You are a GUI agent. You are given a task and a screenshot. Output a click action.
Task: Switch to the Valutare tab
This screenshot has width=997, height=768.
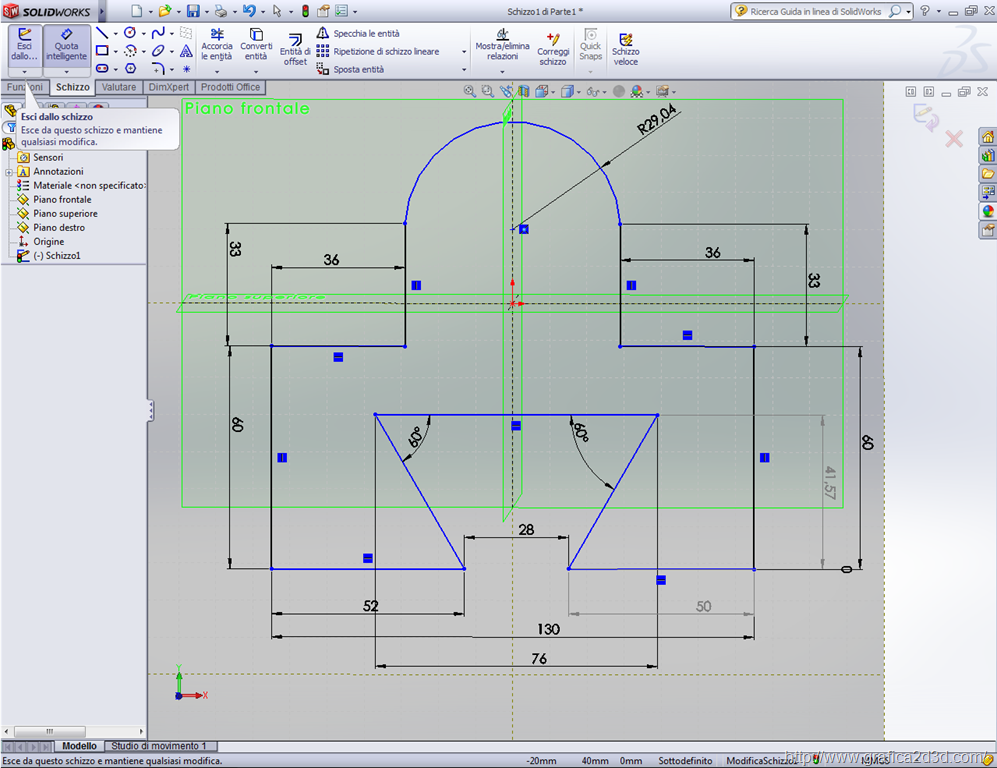coord(119,88)
